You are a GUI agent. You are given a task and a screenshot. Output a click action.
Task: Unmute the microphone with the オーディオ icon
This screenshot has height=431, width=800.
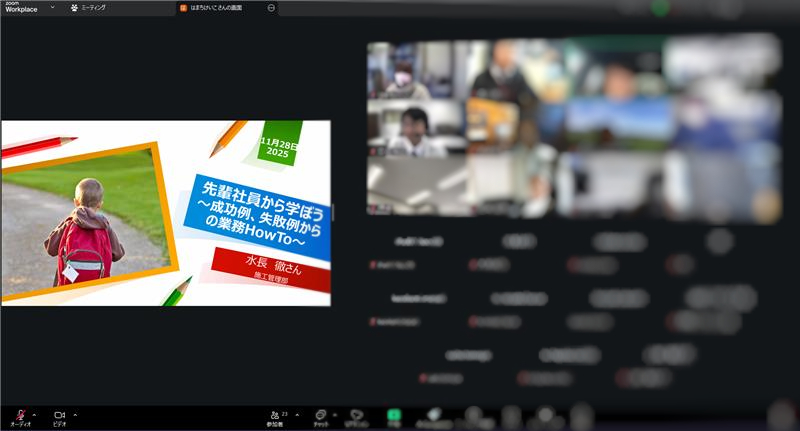(19, 414)
